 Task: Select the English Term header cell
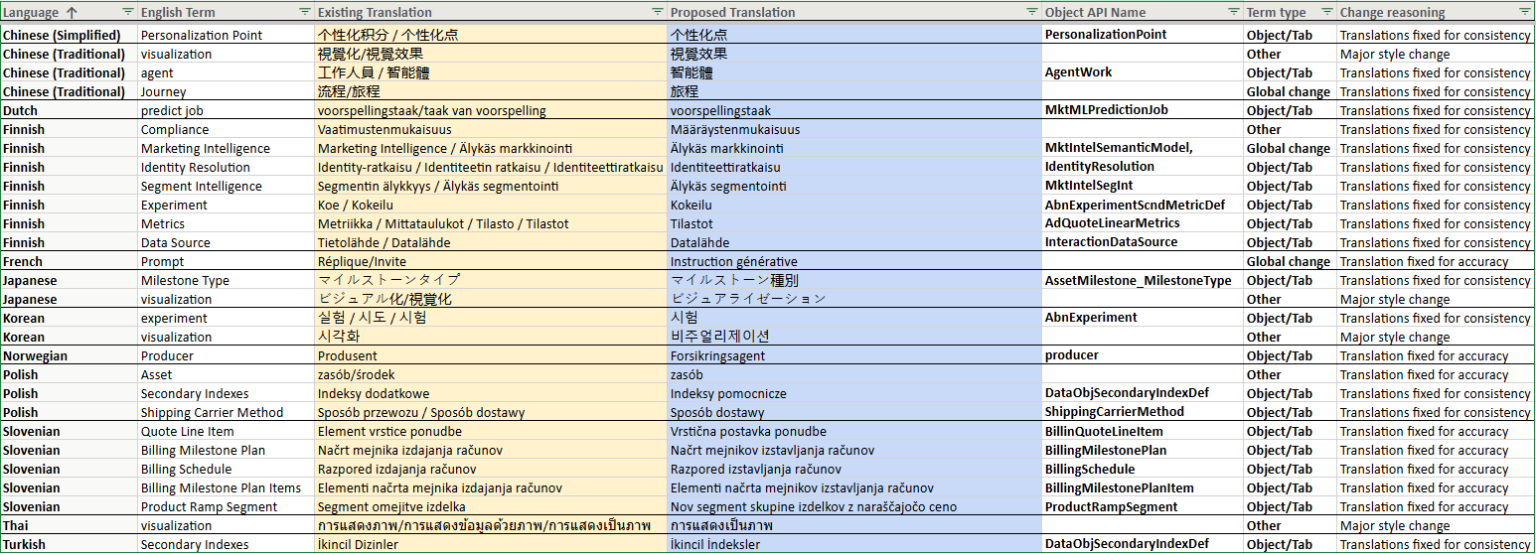(x=226, y=13)
